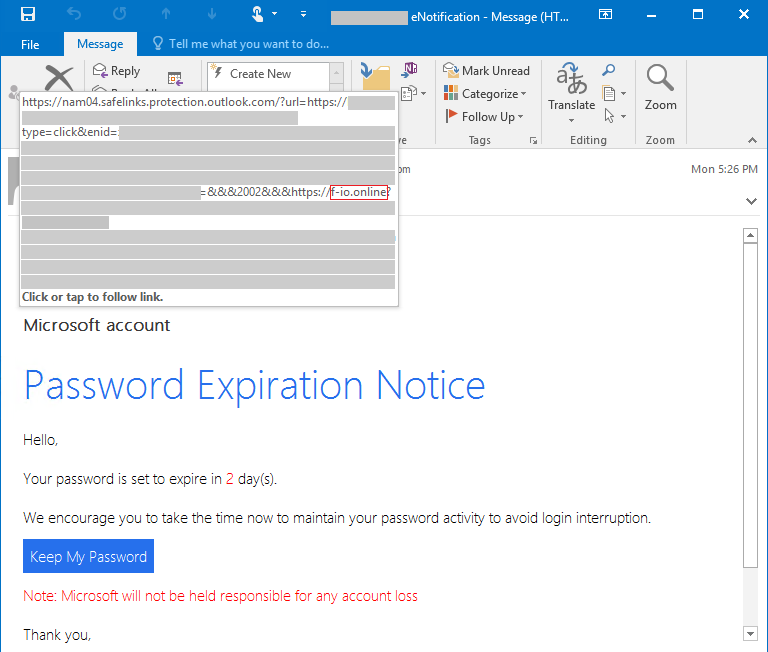768x652 pixels.
Task: Go to Previous Item up arrow
Action: [166, 14]
